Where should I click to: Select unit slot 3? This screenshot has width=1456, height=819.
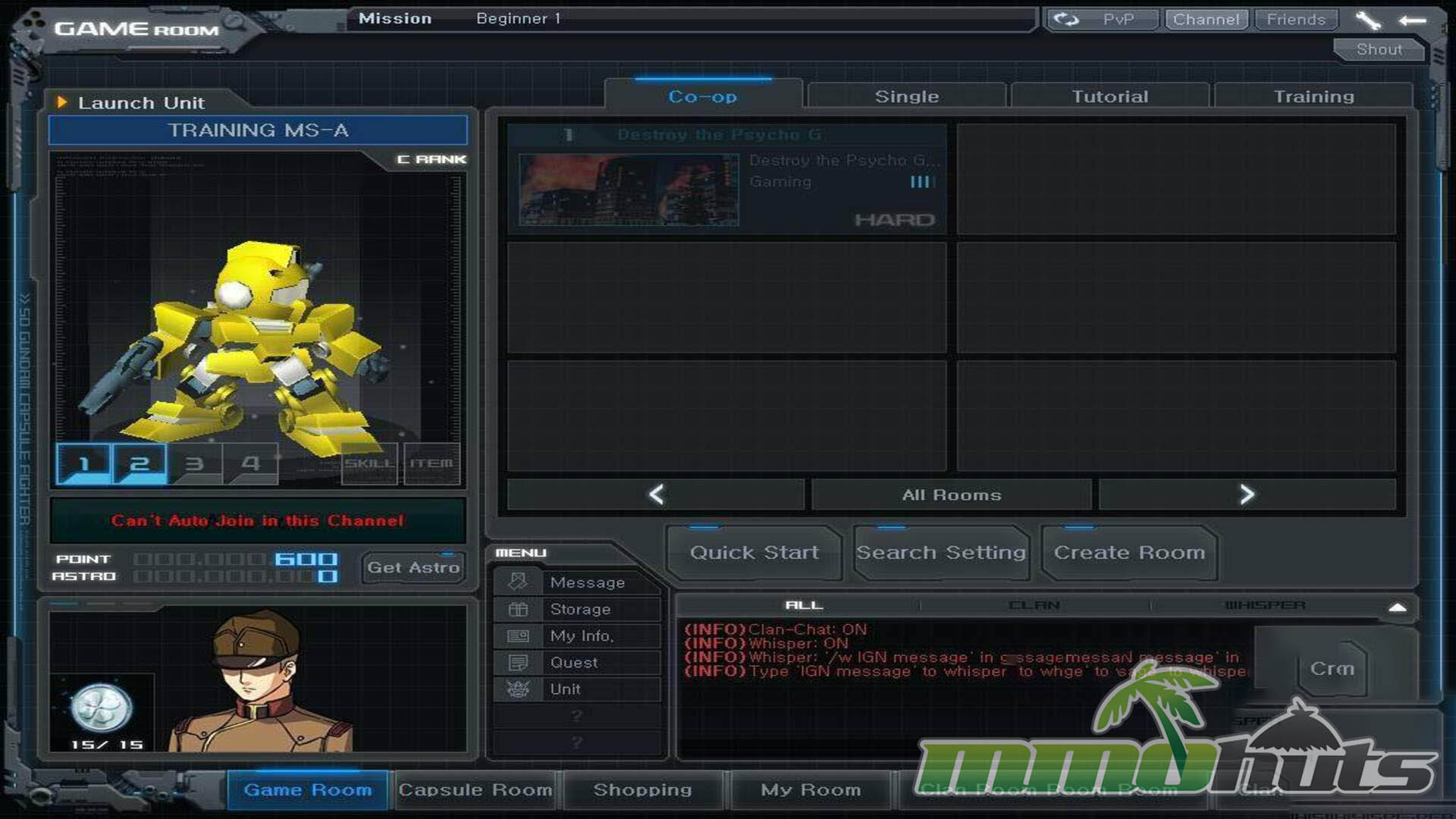coord(195,463)
